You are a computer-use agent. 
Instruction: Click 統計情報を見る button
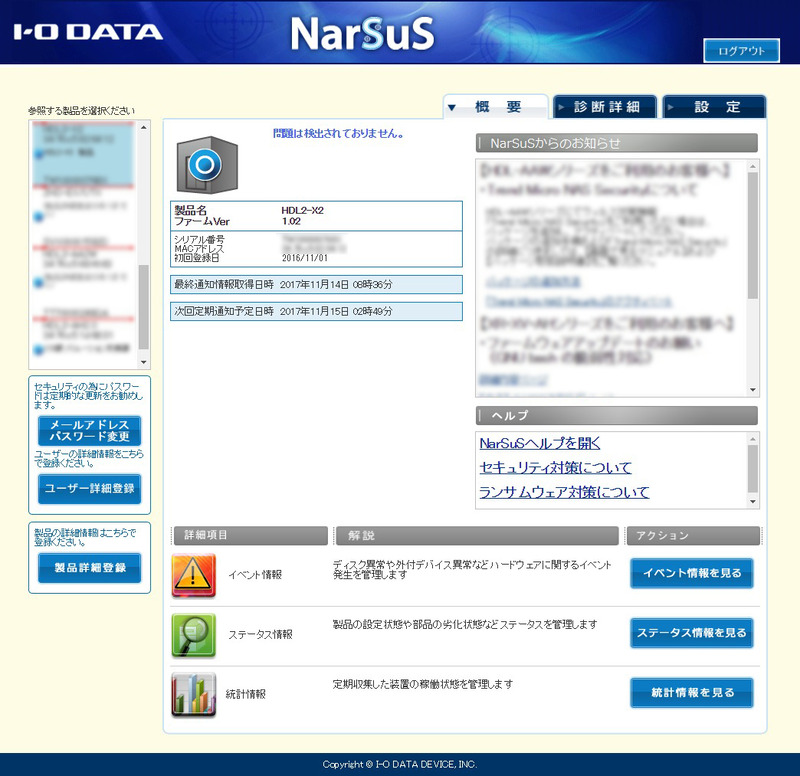(692, 692)
